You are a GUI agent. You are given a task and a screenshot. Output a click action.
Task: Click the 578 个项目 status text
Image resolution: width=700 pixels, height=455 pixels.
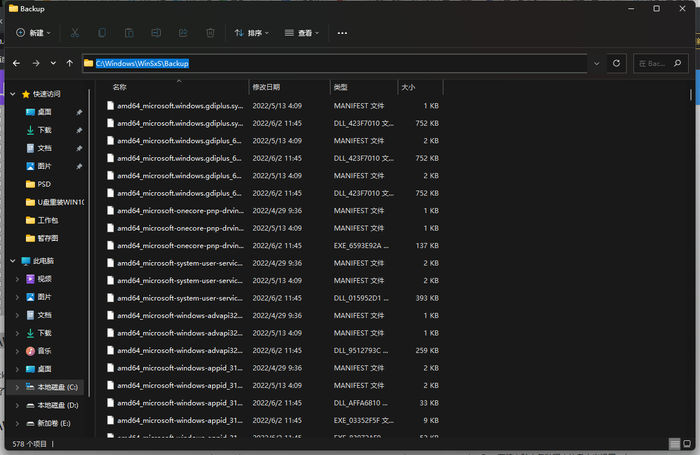pos(29,444)
